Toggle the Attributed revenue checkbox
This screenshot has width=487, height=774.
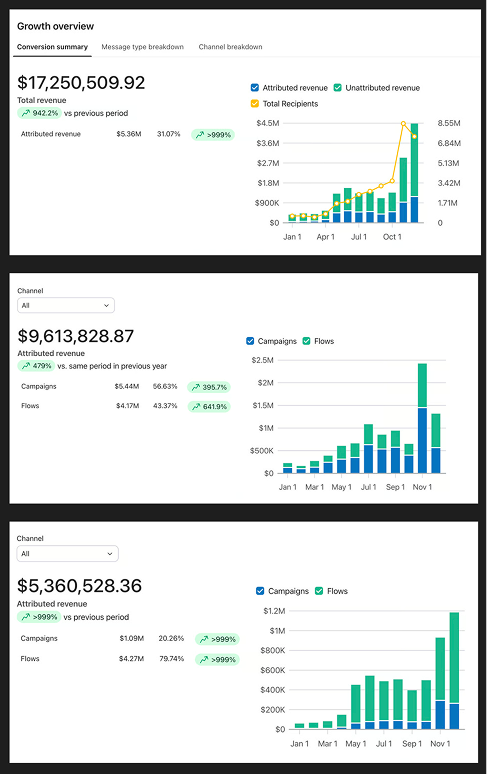(255, 88)
